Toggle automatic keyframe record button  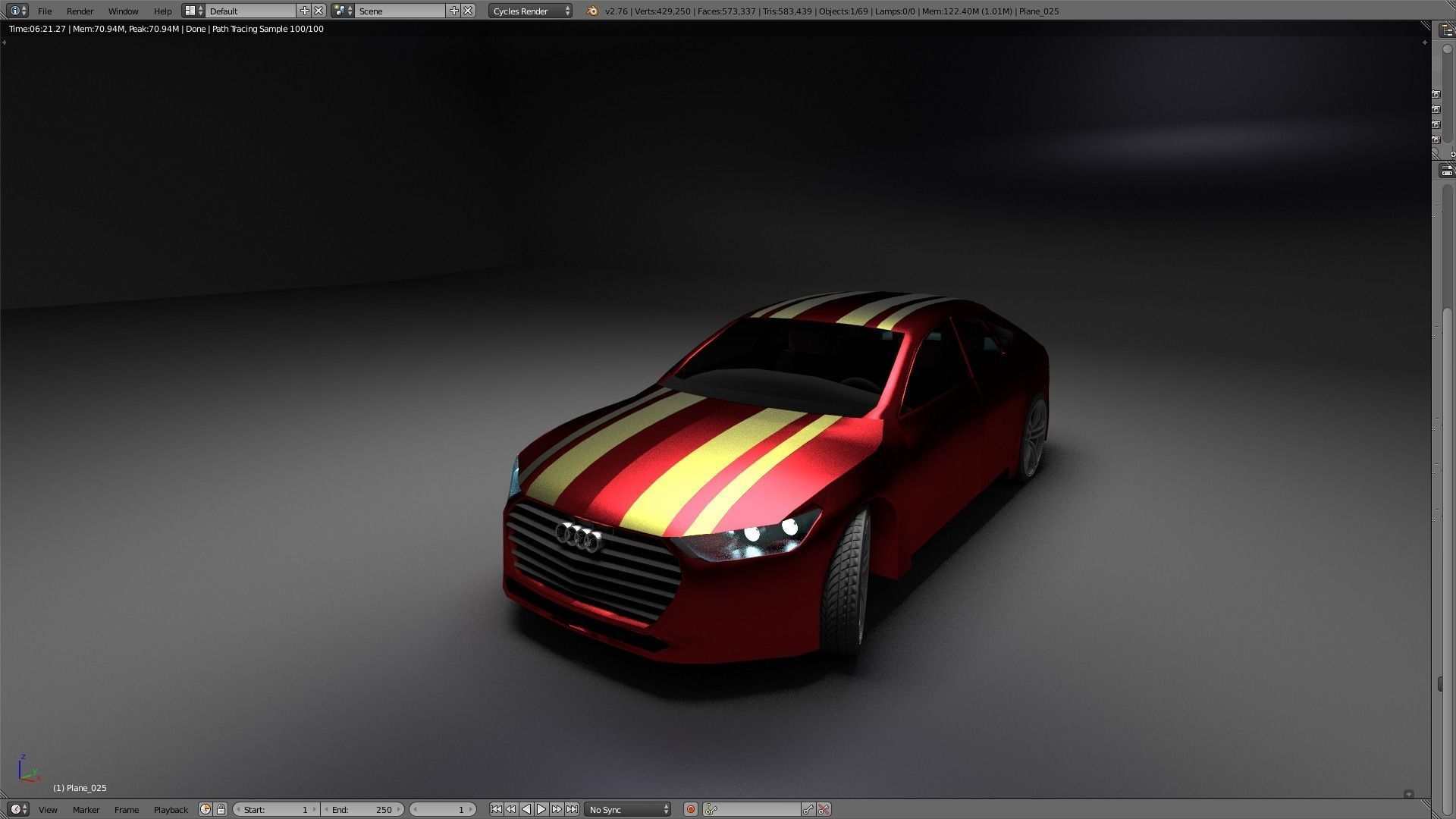tap(690, 809)
